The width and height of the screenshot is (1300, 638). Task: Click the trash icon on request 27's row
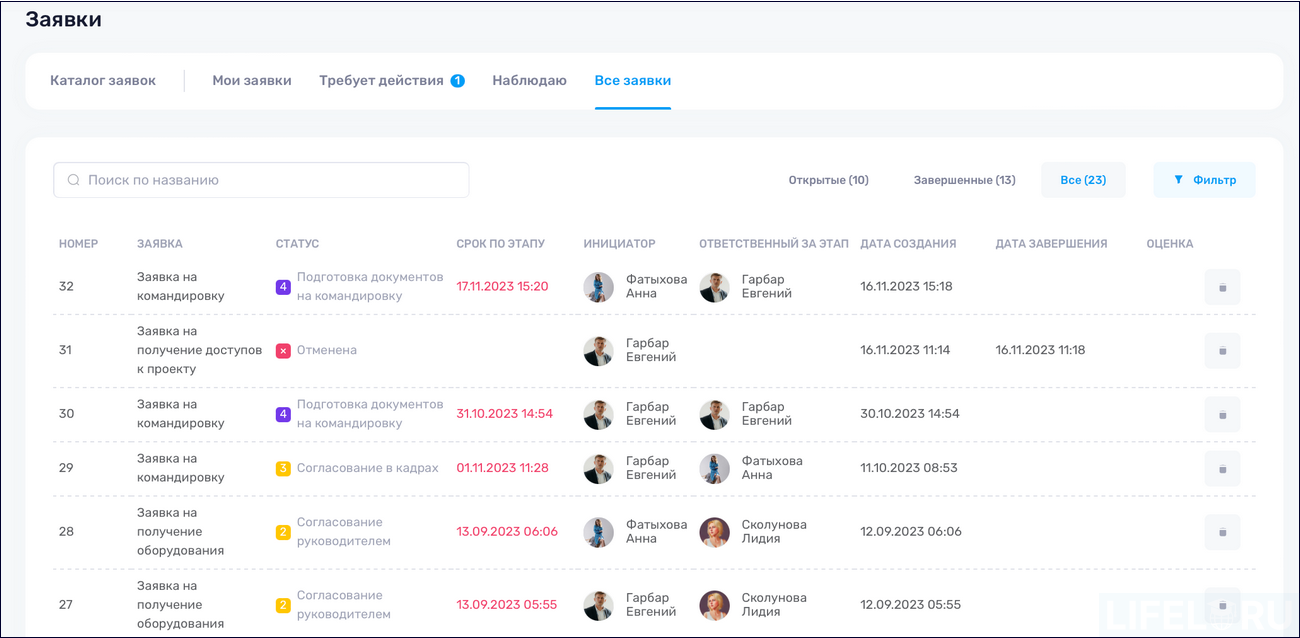coord(1222,604)
